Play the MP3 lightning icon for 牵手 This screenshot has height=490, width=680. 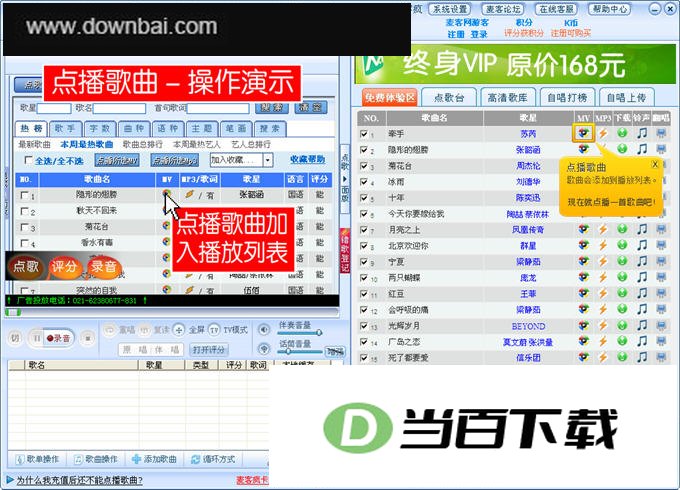point(603,133)
